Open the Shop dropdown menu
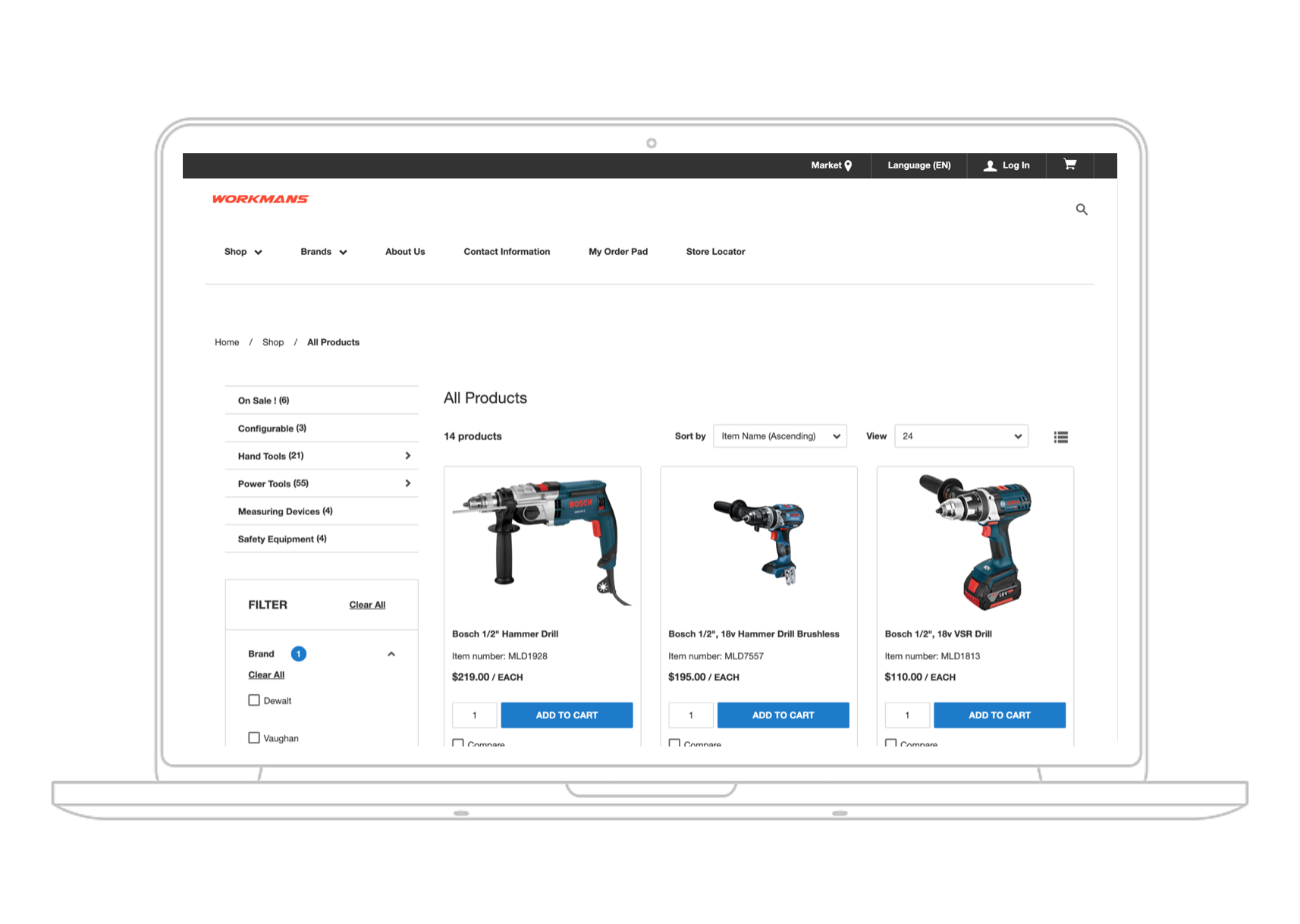The width and height of the screenshot is (1300, 924). 243,252
